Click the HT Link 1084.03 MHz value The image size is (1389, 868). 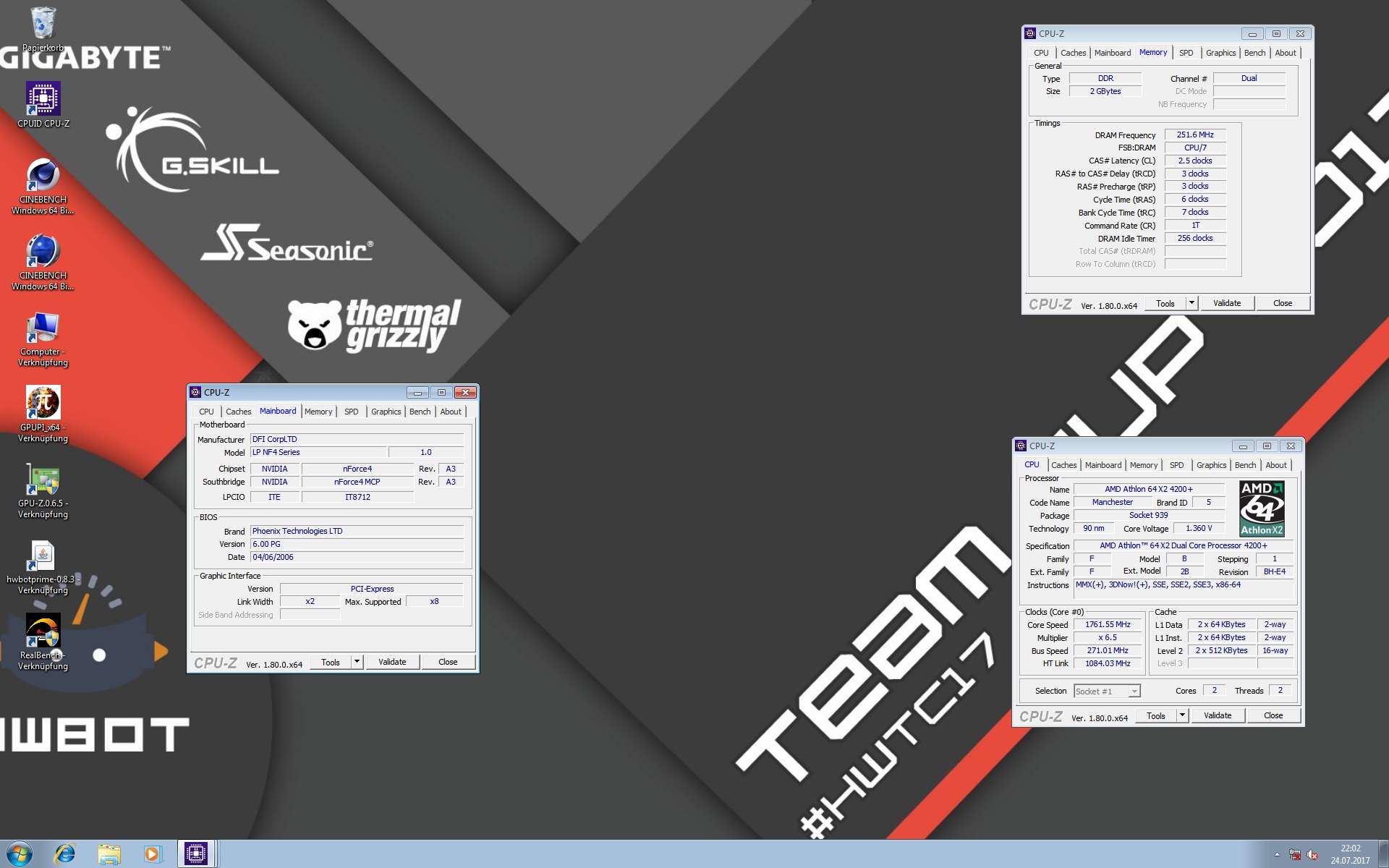point(1108,663)
